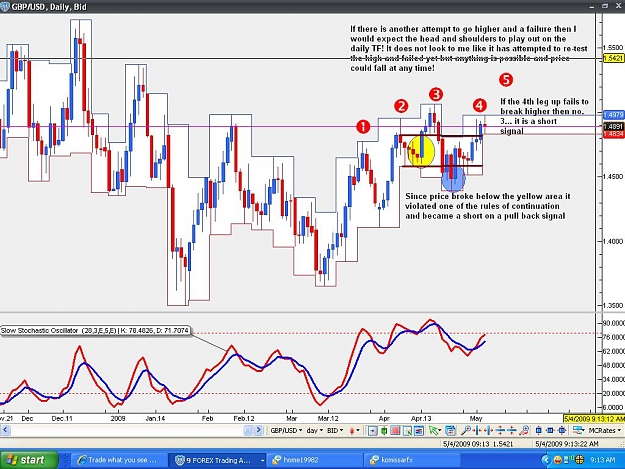This screenshot has height=469, width=625.
Task: Click the 1.4891 current price label
Action: coord(613,127)
